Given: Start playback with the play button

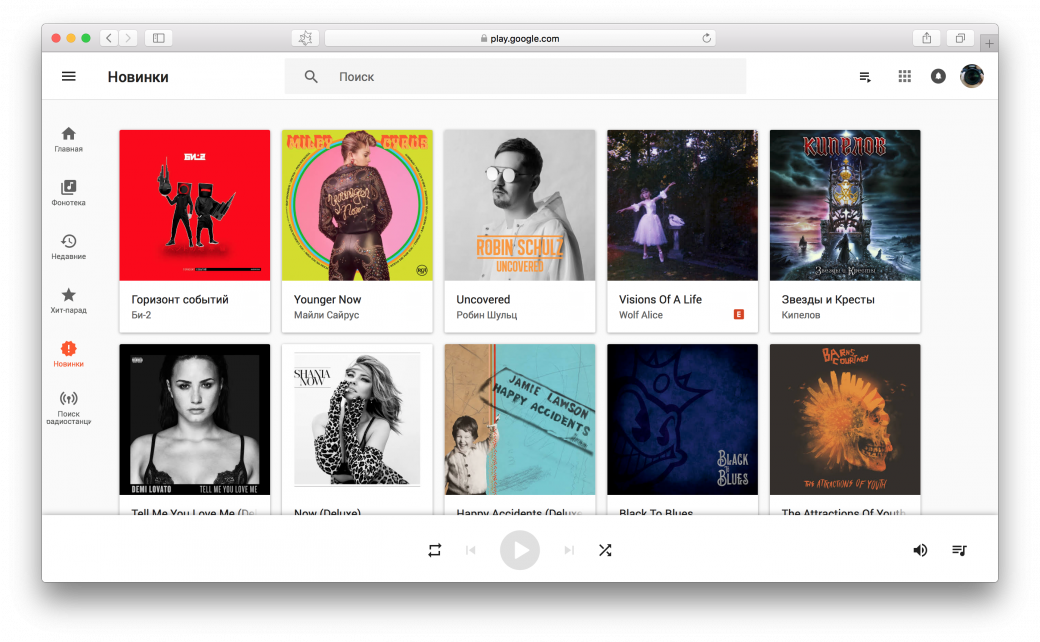Looking at the screenshot, I should click(x=519, y=550).
